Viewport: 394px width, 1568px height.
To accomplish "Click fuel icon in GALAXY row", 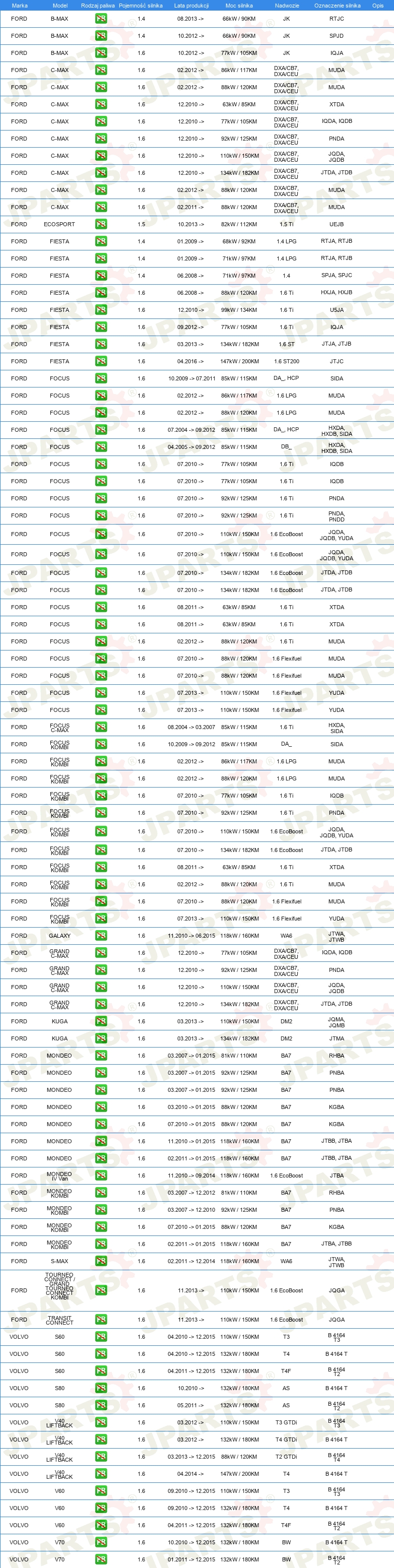I will click(101, 936).
